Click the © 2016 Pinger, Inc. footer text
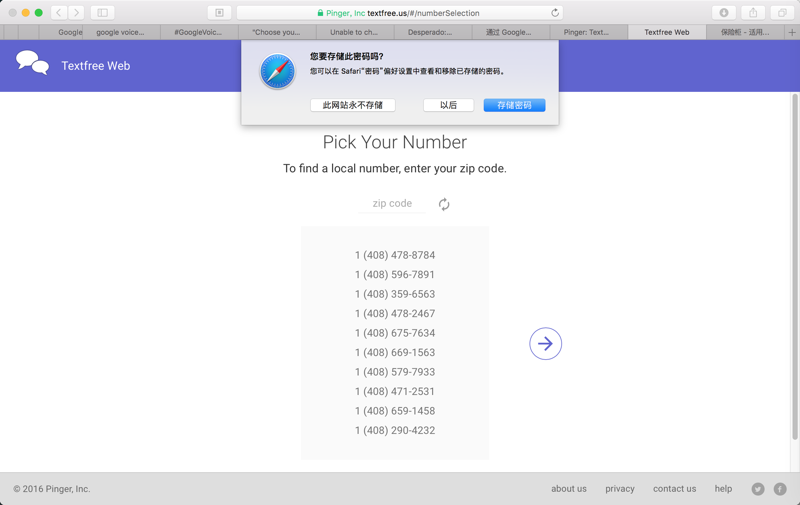Screen dimensions: 800x505 52,489
